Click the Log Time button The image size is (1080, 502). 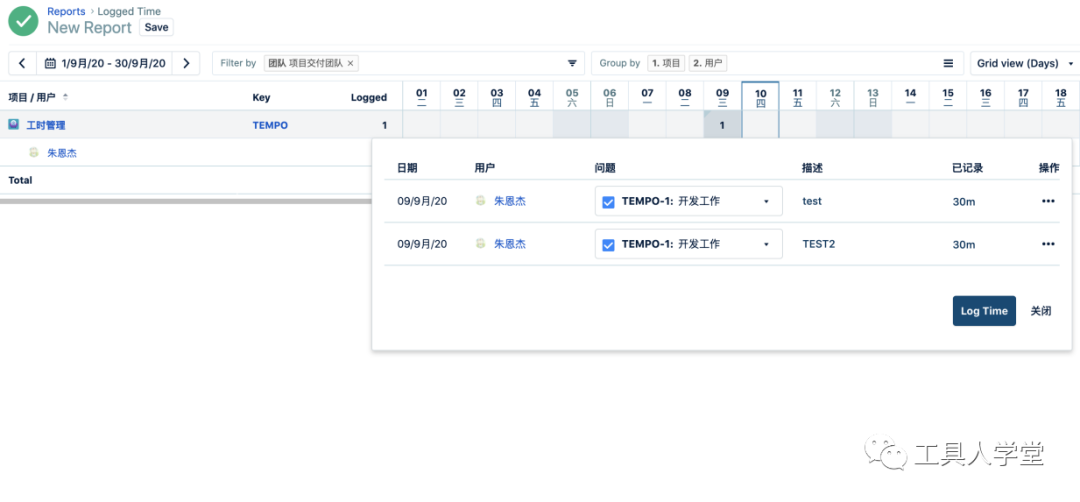pyautogui.click(x=984, y=311)
